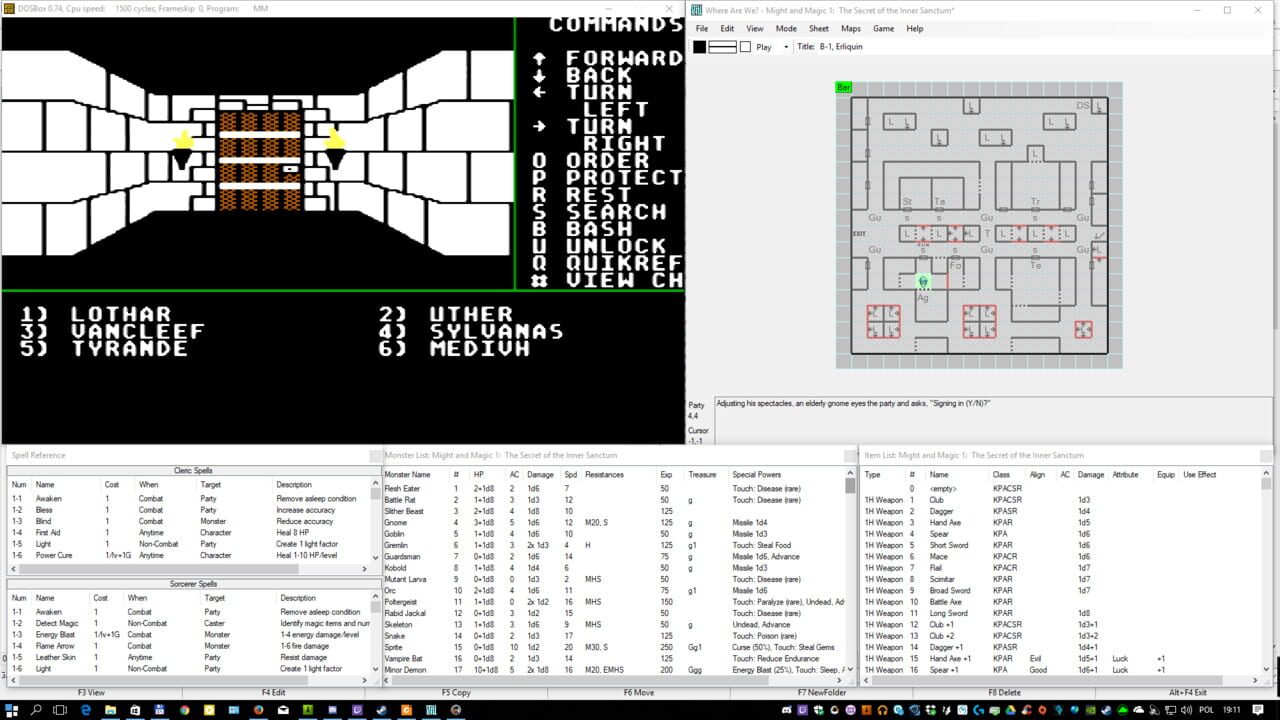Open the Game menu
Screen dimensions: 1280x720
pos(885,28)
